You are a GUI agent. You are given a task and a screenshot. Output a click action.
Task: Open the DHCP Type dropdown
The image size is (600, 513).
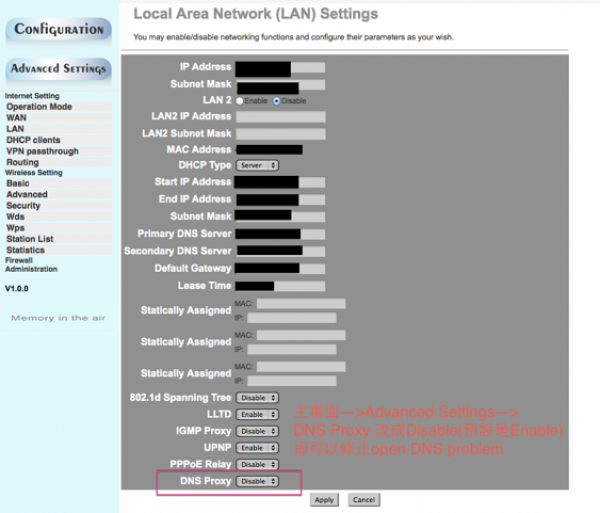tap(257, 165)
